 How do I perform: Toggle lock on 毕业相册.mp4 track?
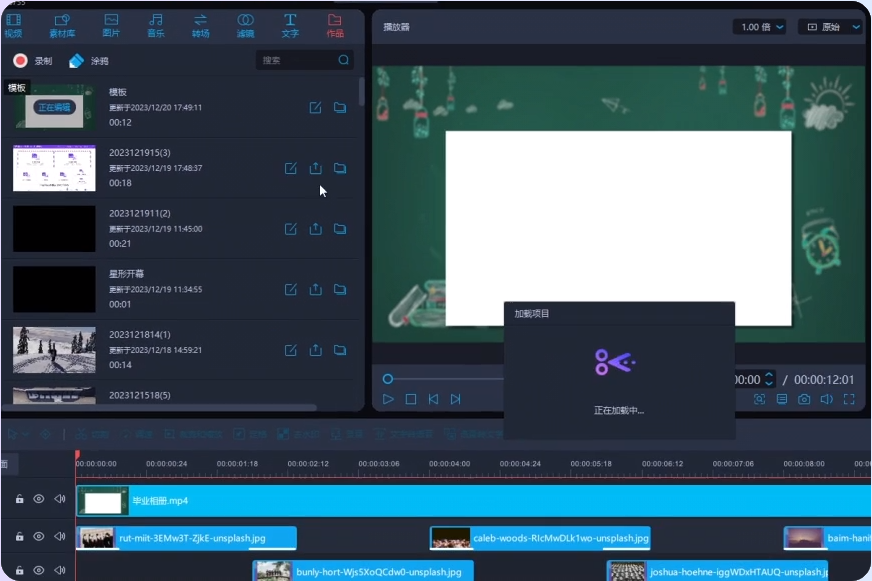pos(19,499)
